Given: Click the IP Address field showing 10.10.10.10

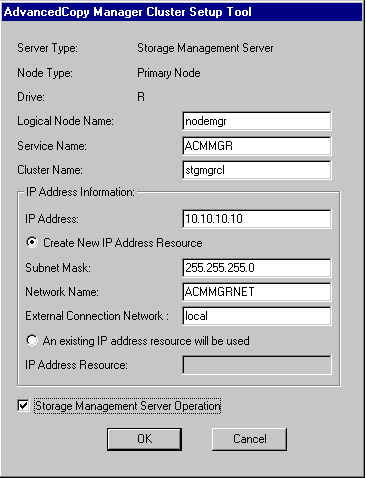Looking at the screenshot, I should pyautogui.click(x=257, y=219).
